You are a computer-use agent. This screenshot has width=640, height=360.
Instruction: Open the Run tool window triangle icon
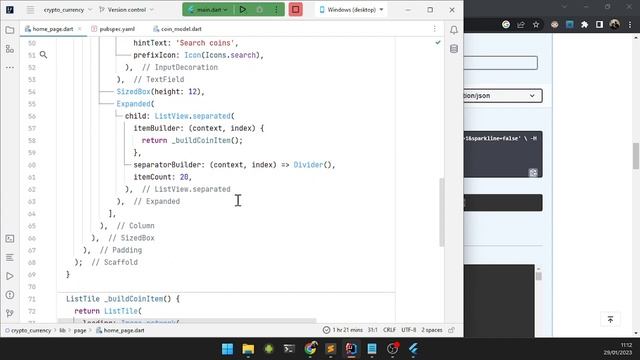click(10, 276)
